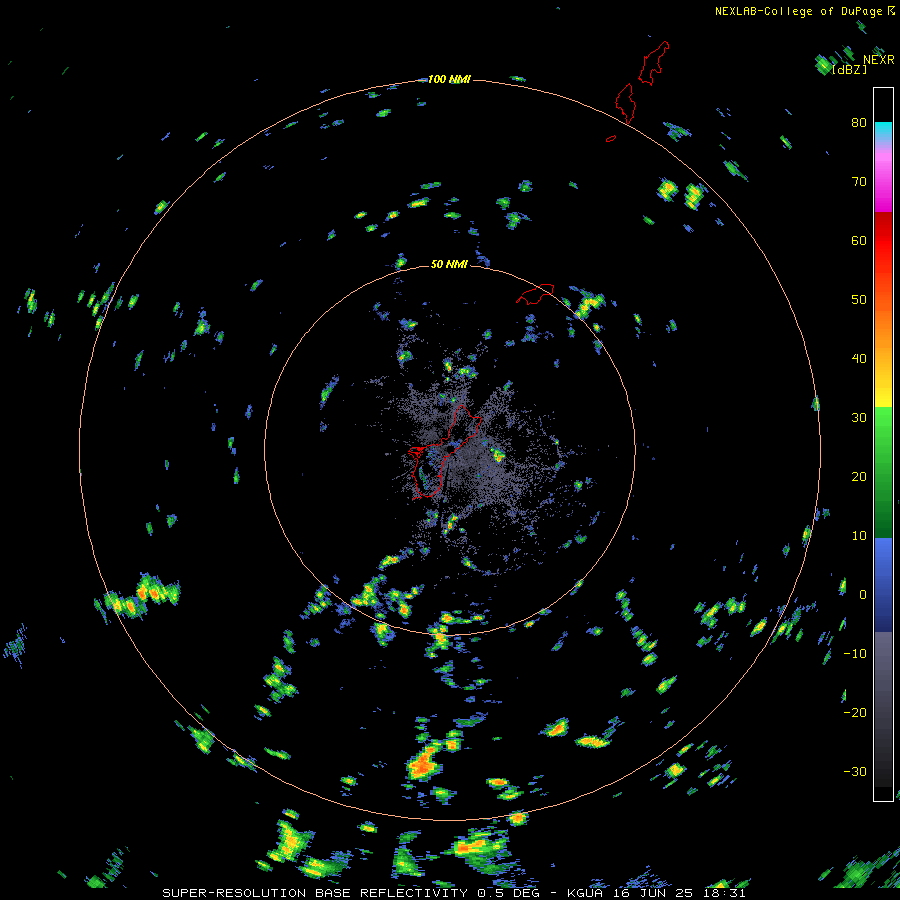
Task: Click the SUPER-RESOLUTION BASE REFLECTIVITY caption text
Action: (x=316, y=893)
